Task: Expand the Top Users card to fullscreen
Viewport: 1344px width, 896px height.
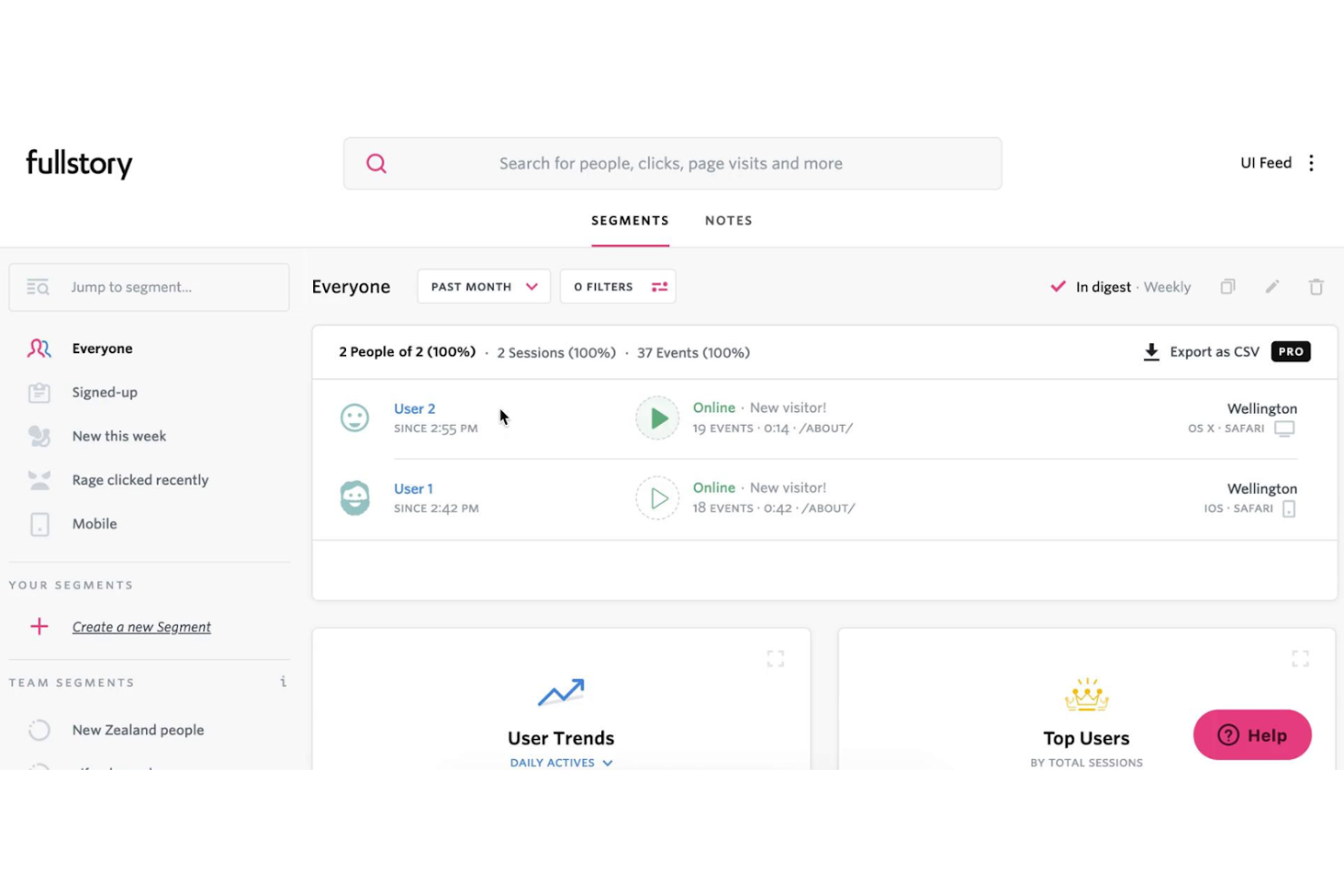Action: (x=1300, y=658)
